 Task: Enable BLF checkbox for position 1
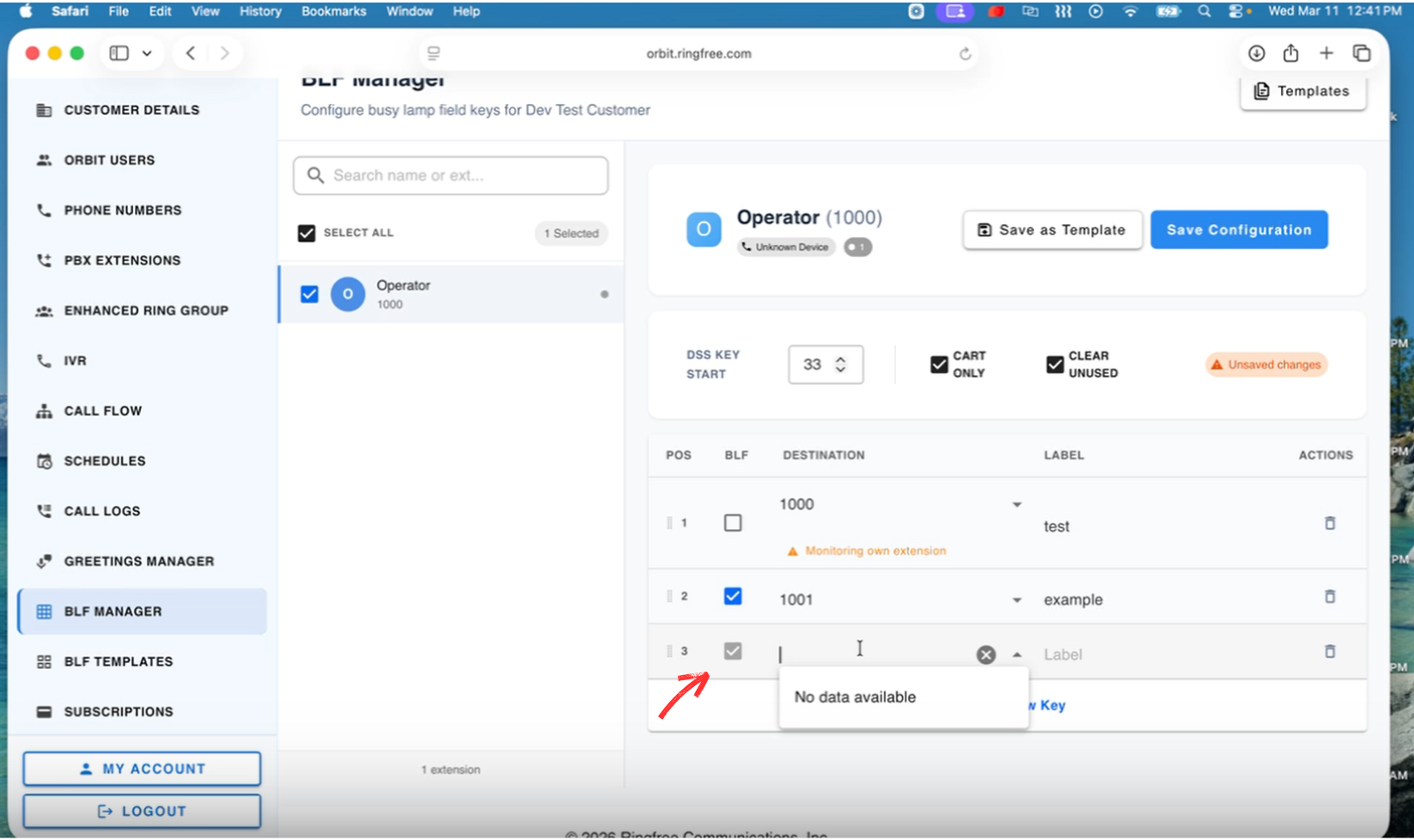[x=733, y=523]
